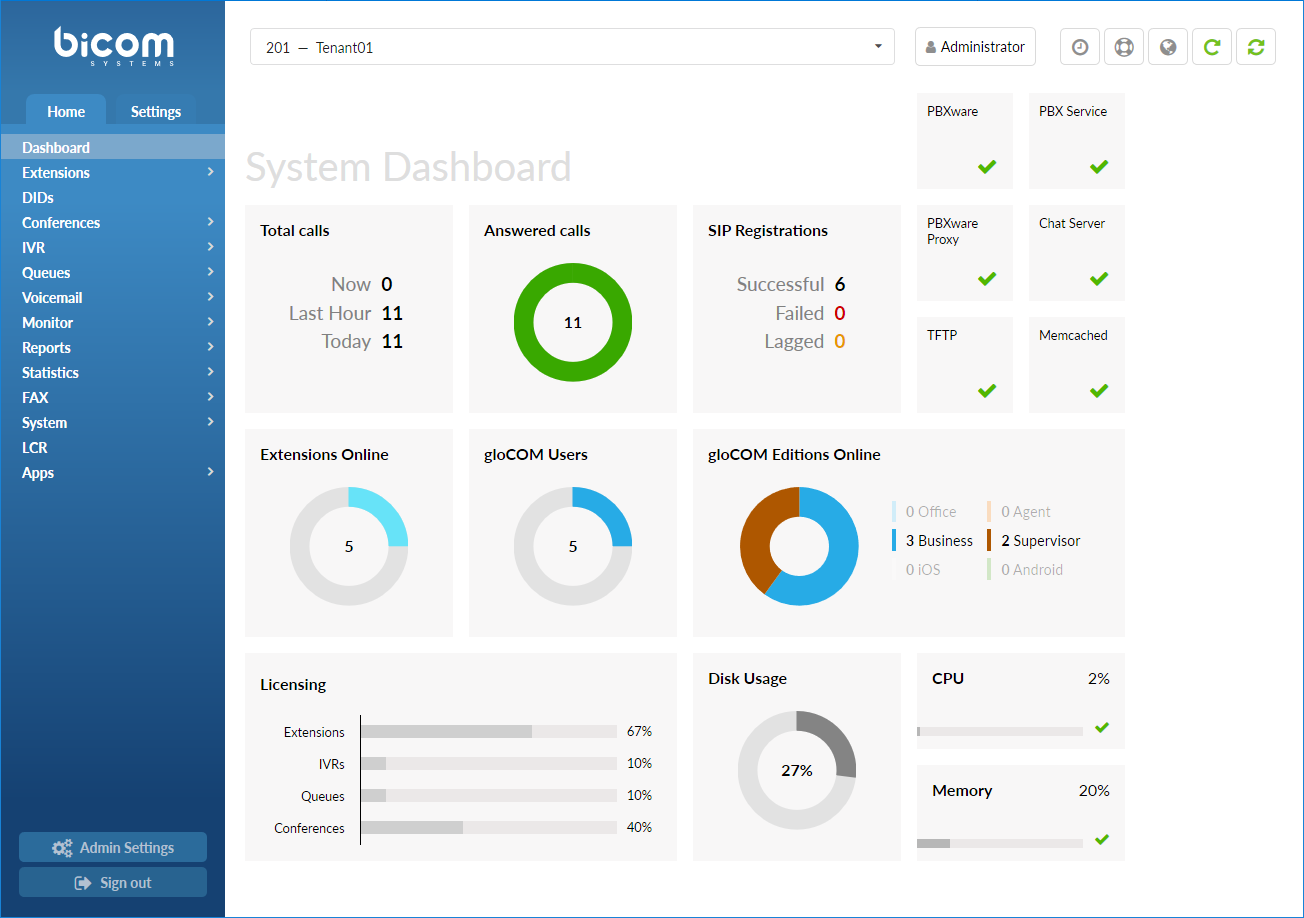Image resolution: width=1304 pixels, height=918 pixels.
Task: Expand the Conferences submenu arrow
Action: pos(210,222)
